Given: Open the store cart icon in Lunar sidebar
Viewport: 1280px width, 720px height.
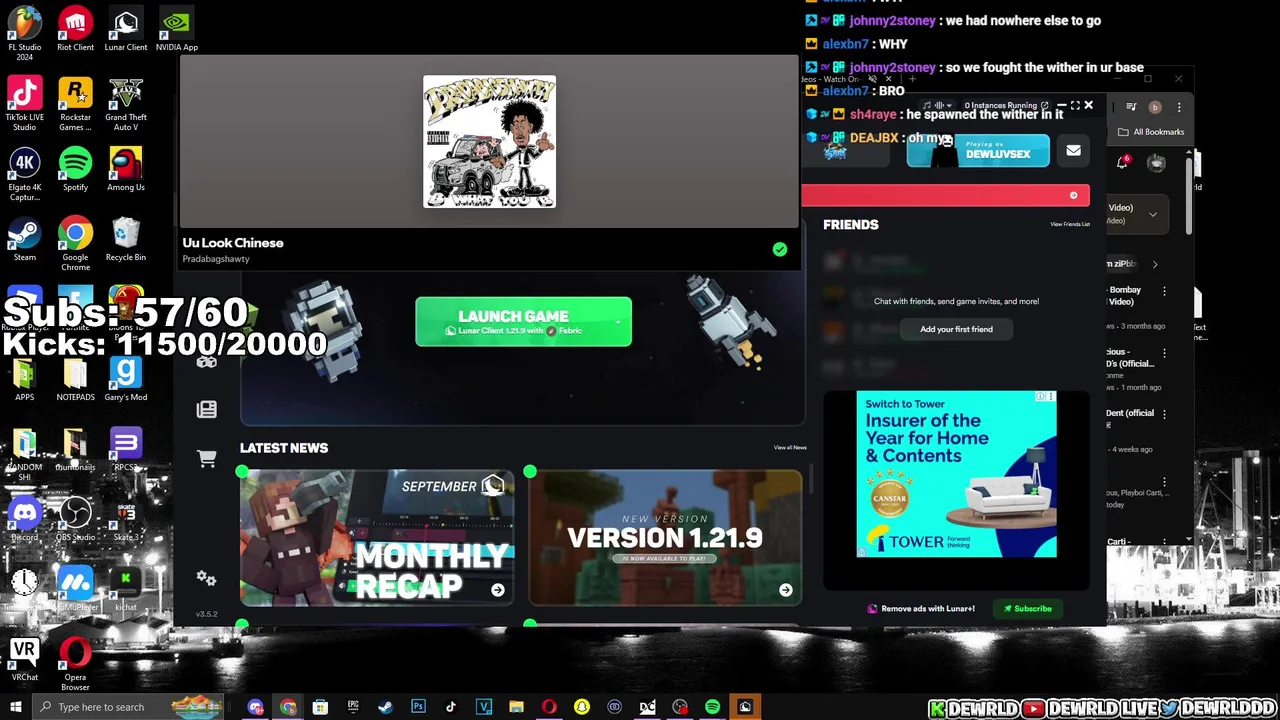Looking at the screenshot, I should click(x=206, y=458).
